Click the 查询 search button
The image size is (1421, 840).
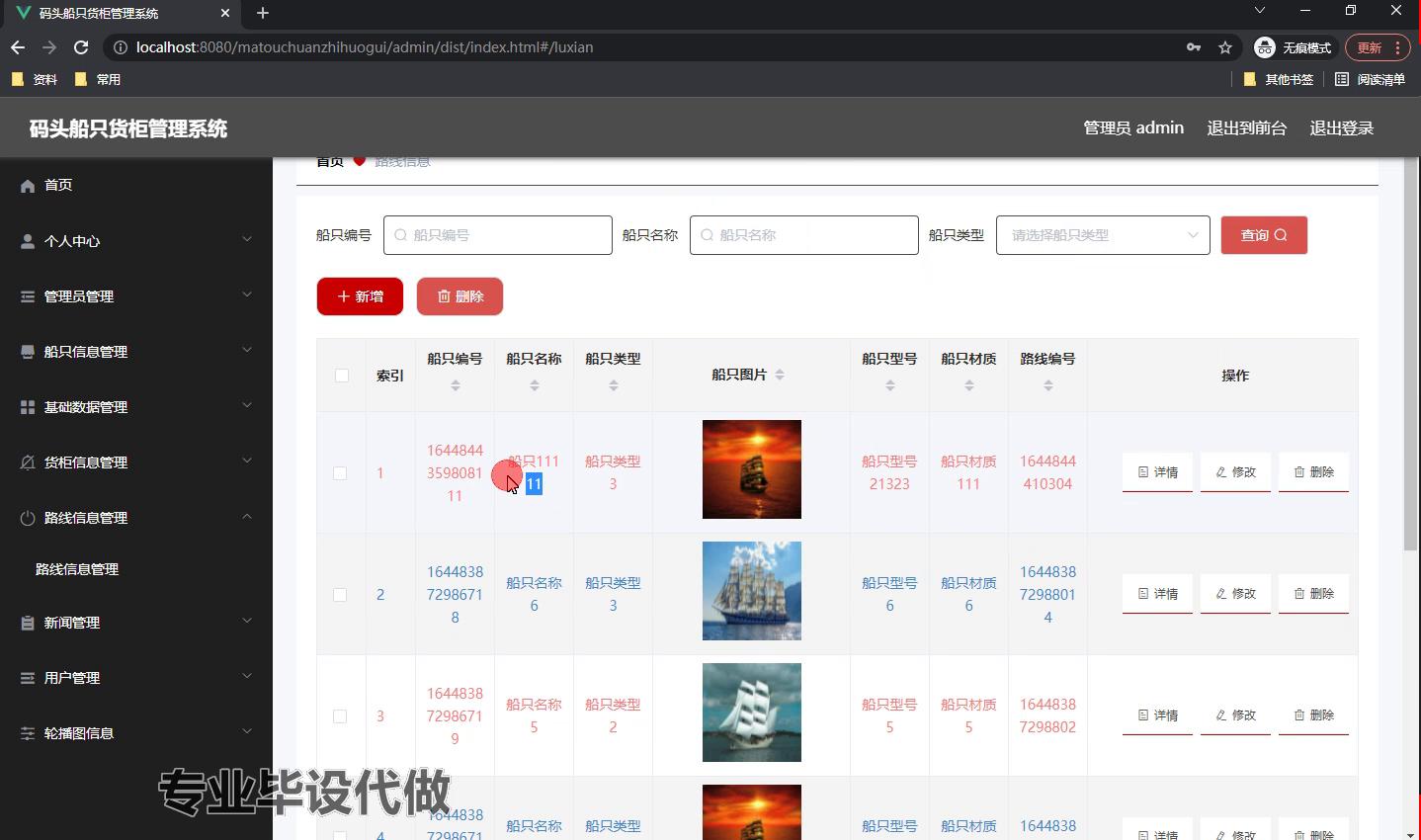point(1264,235)
